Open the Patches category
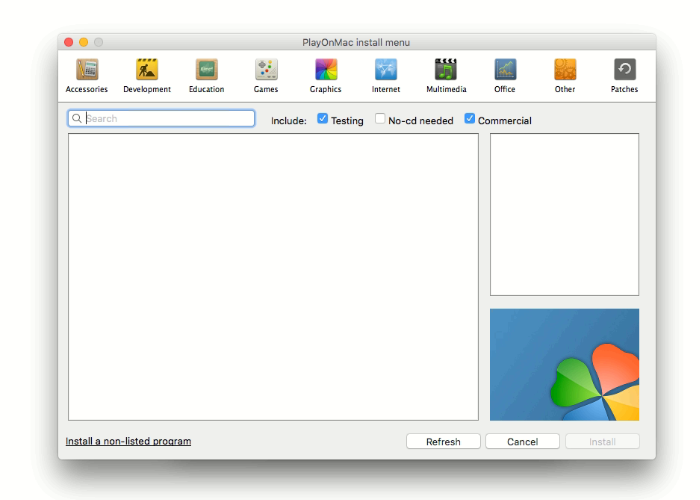Image resolution: width=700 pixels, height=500 pixels. [x=625, y=75]
